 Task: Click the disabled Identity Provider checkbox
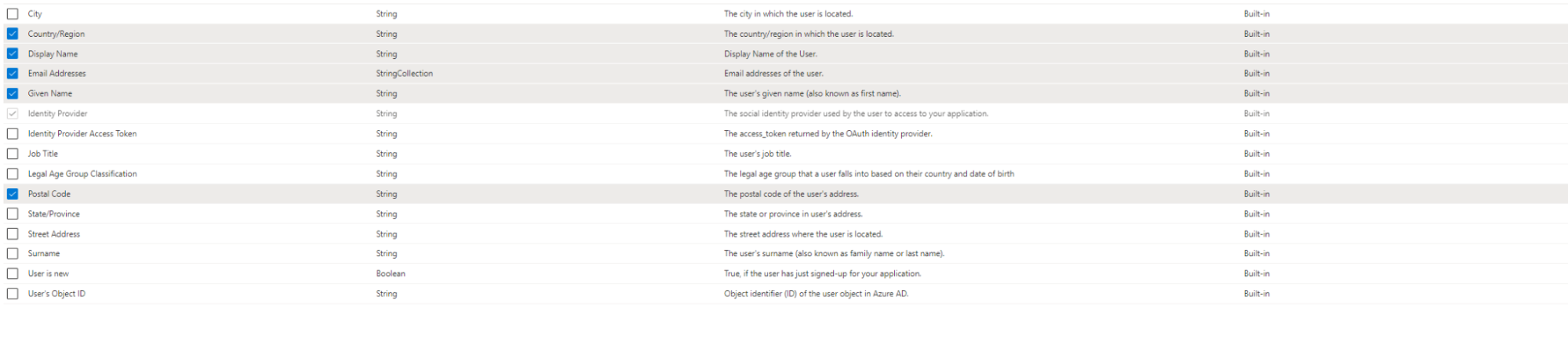13,114
